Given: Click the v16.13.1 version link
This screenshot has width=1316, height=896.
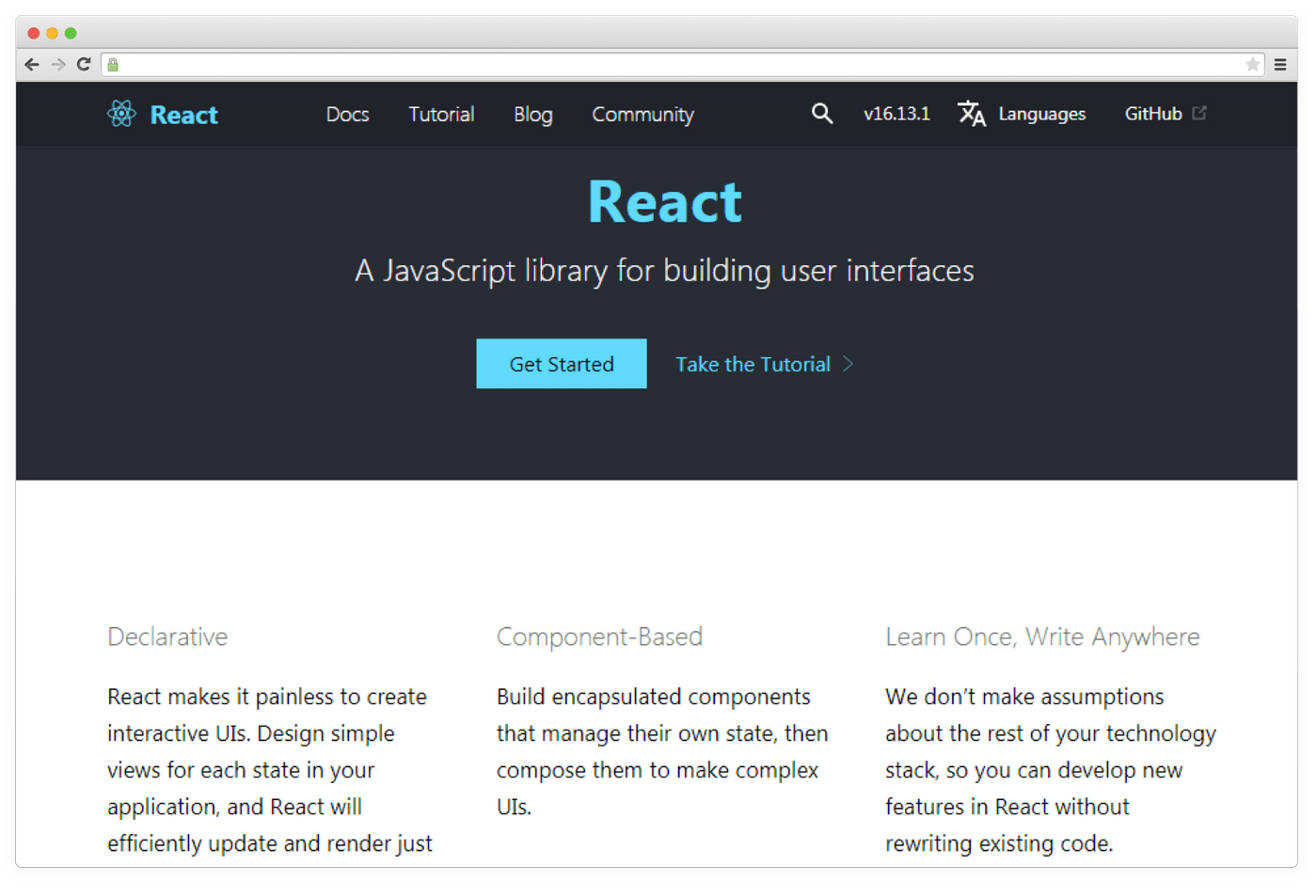Looking at the screenshot, I should (896, 114).
